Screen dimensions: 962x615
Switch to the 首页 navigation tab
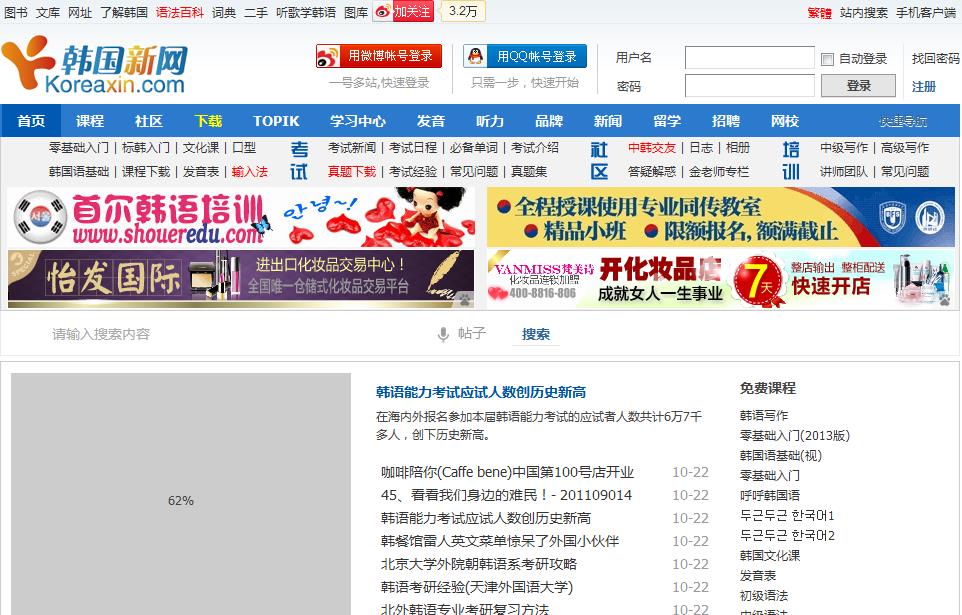[31, 120]
